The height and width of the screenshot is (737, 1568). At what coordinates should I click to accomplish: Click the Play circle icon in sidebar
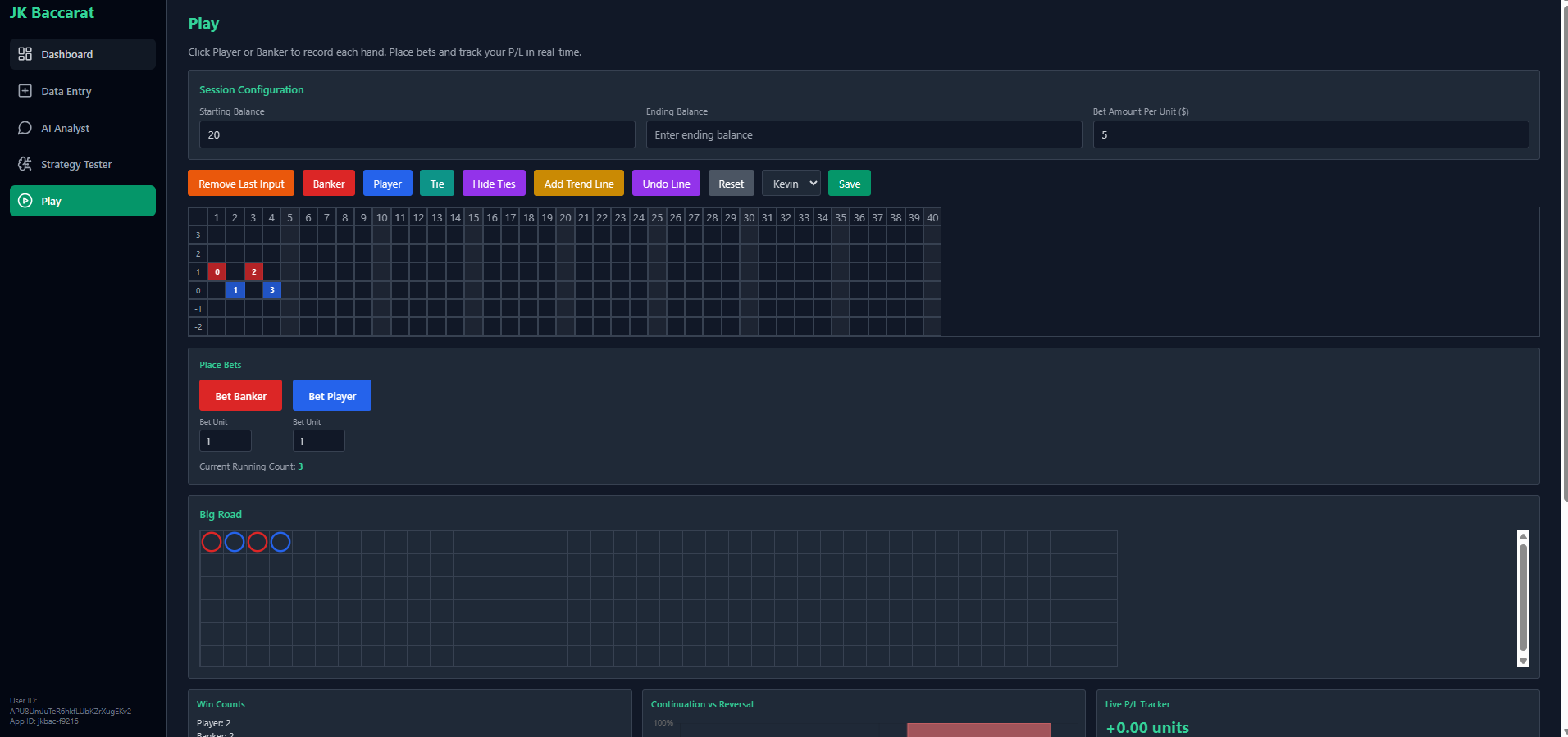(25, 201)
